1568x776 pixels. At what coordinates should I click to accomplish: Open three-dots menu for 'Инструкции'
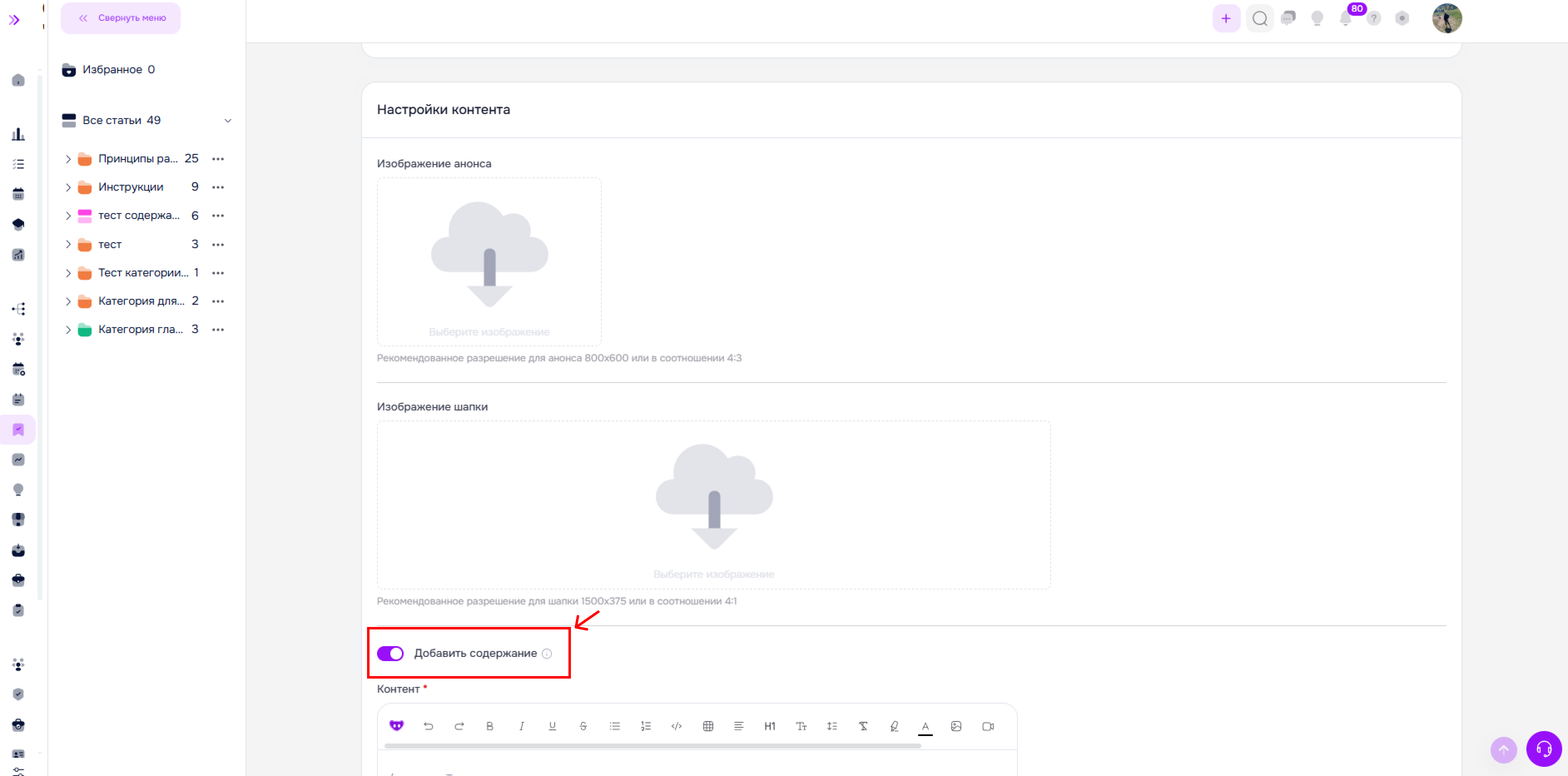pyautogui.click(x=218, y=187)
